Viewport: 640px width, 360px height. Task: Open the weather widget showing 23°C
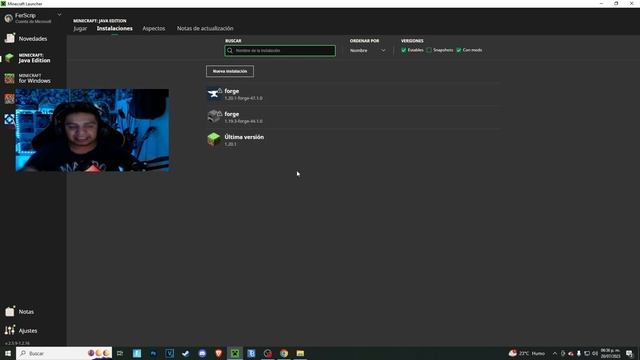527,353
